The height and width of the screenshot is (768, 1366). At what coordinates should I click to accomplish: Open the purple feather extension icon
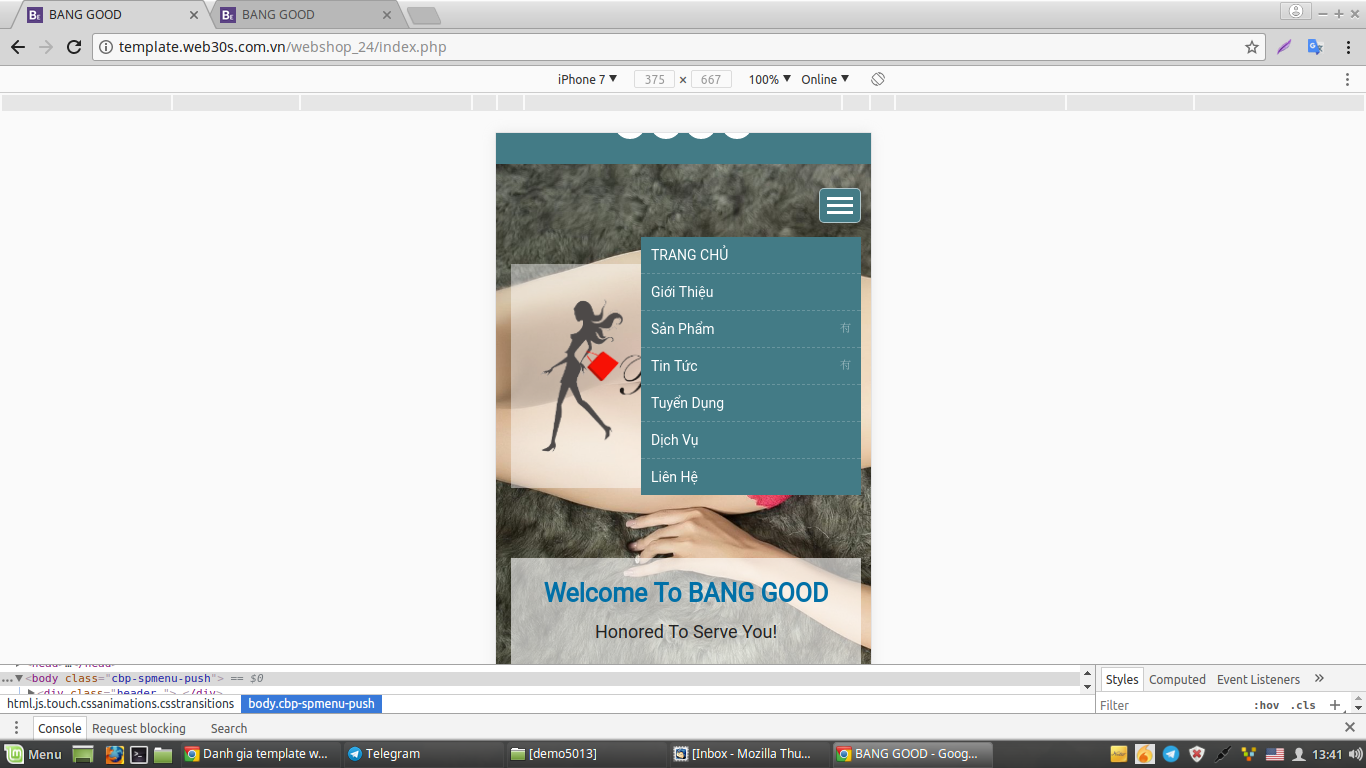pos(1284,47)
